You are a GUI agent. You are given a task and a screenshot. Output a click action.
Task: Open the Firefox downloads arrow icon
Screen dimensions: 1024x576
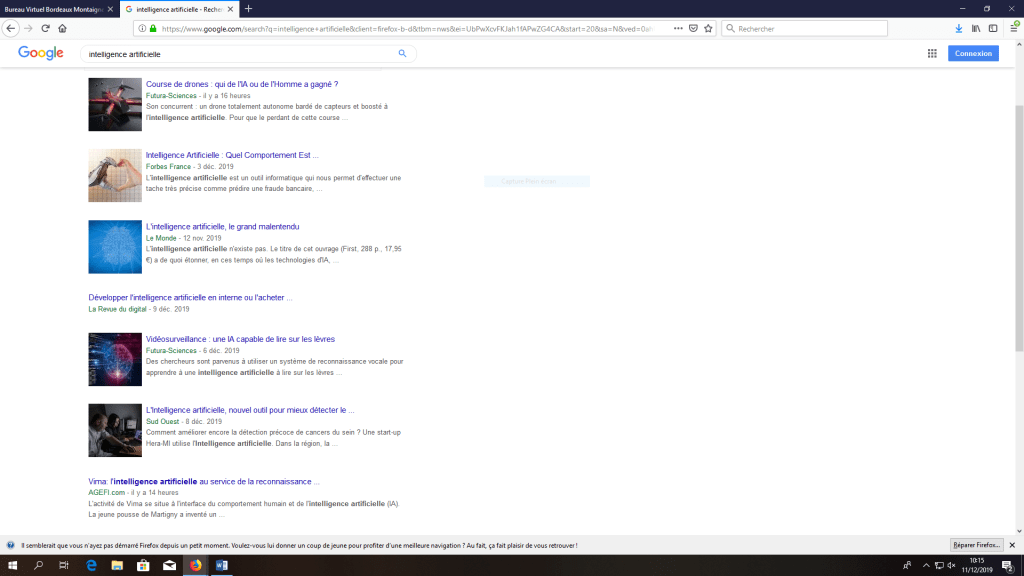(959, 28)
